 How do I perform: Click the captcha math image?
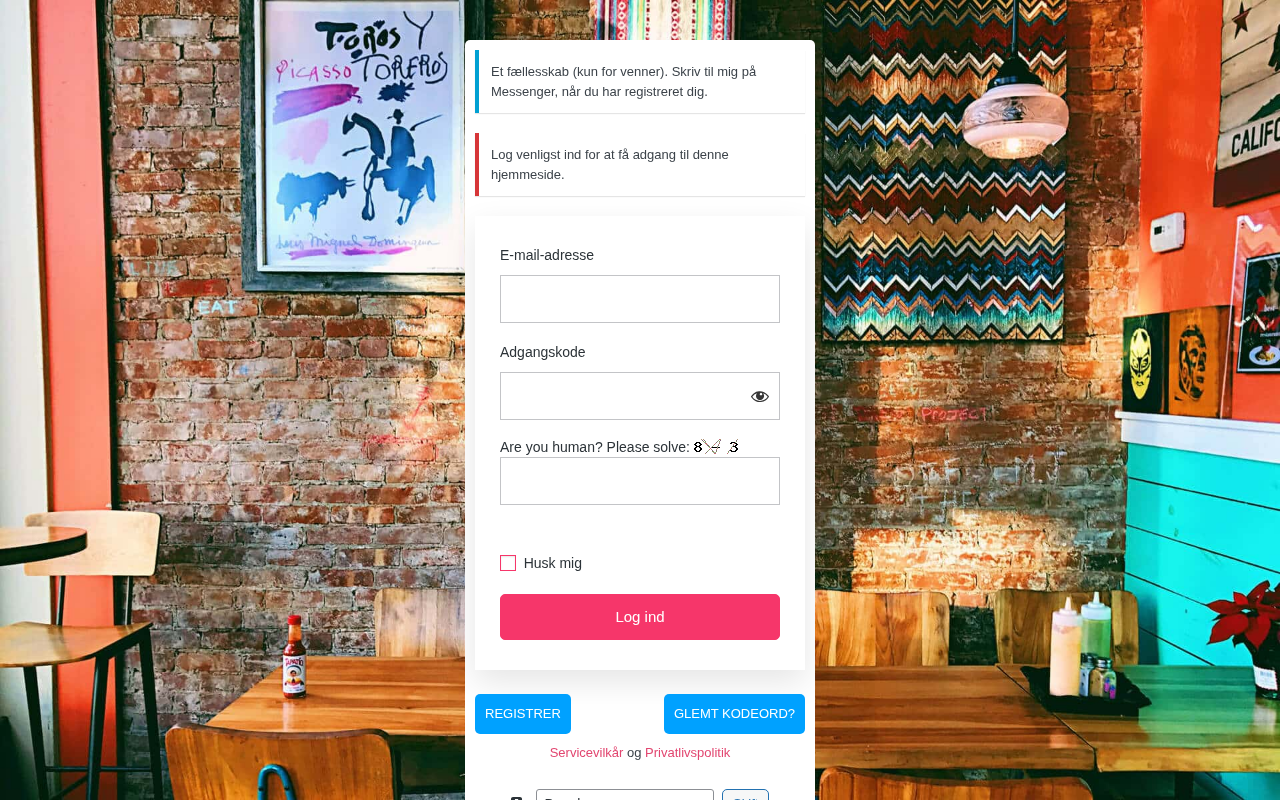point(716,447)
